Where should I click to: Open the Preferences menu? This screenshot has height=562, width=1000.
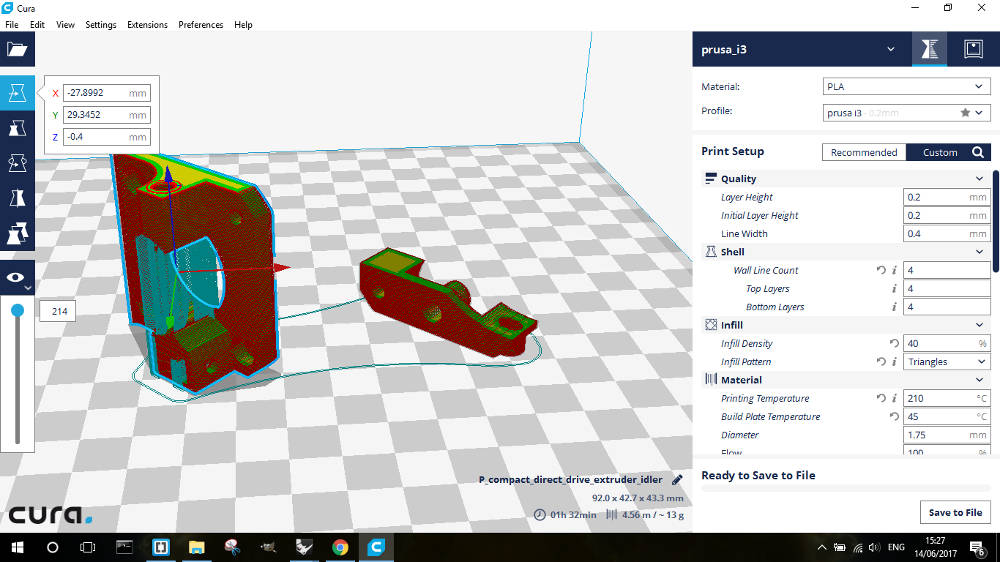click(x=201, y=24)
